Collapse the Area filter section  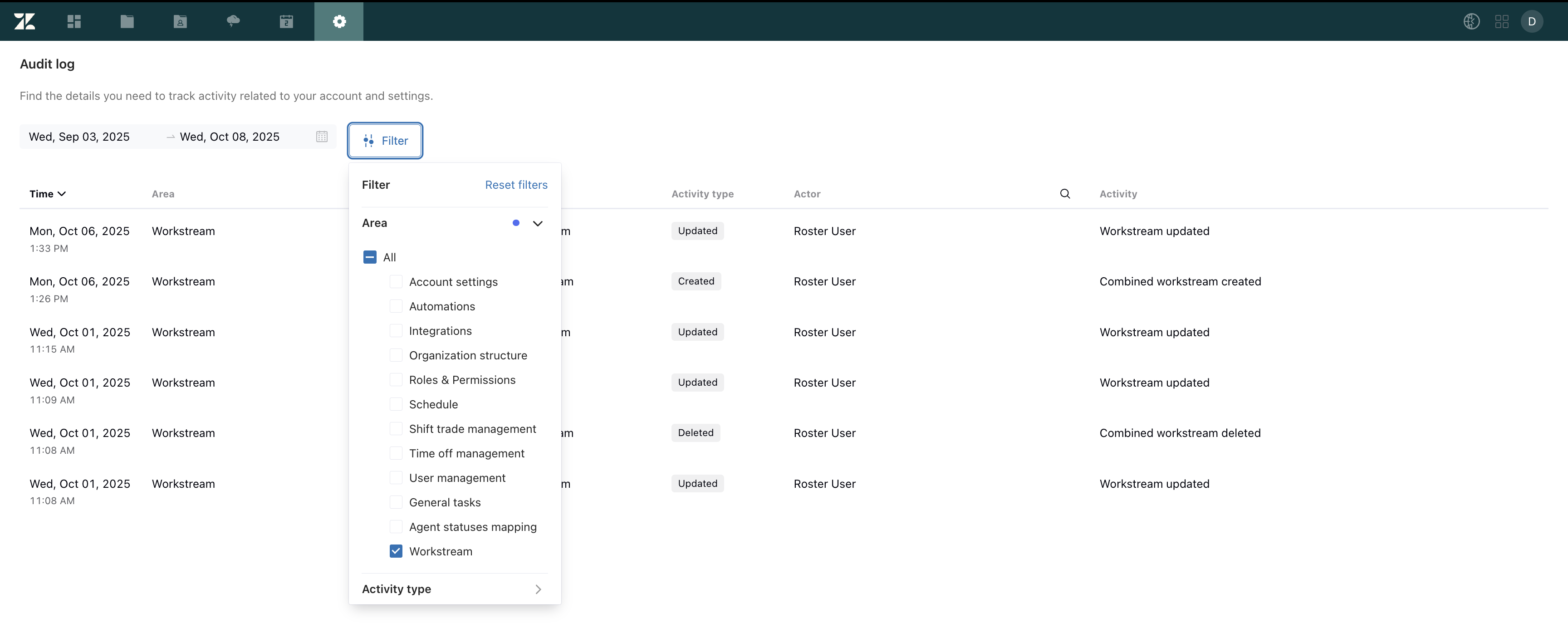[538, 223]
